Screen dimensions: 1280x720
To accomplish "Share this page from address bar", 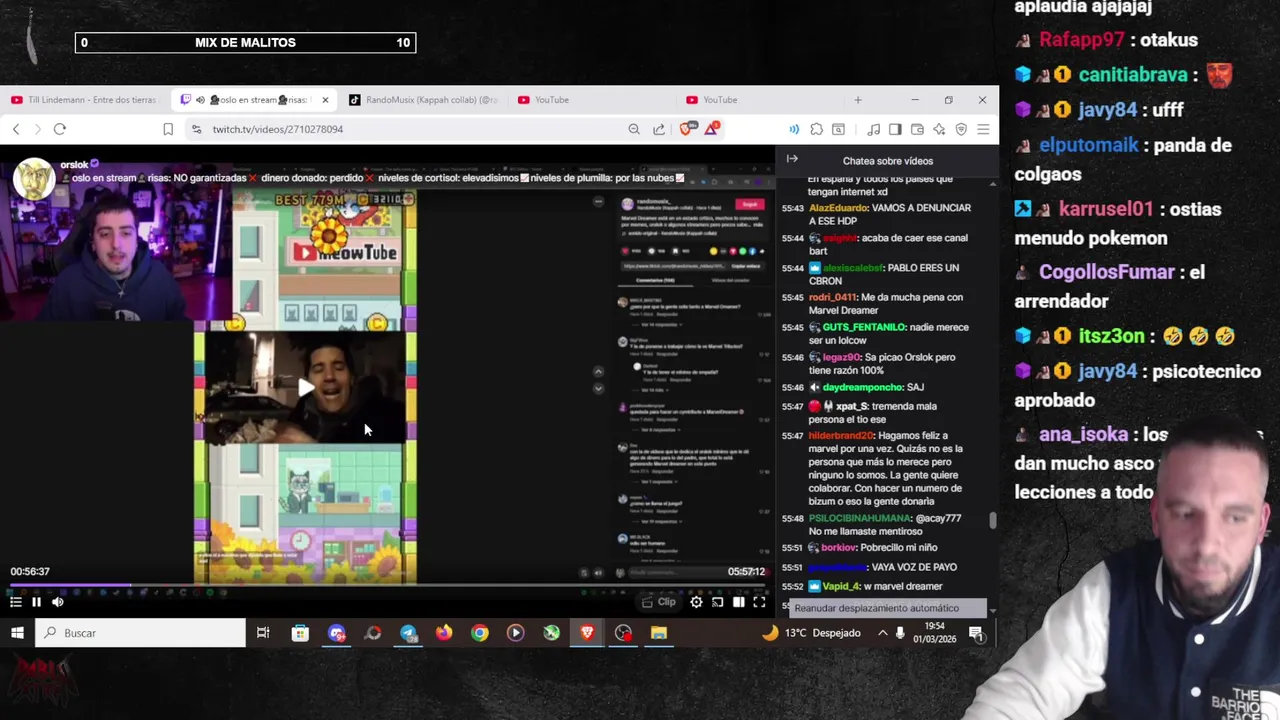I will pyautogui.click(x=659, y=129).
